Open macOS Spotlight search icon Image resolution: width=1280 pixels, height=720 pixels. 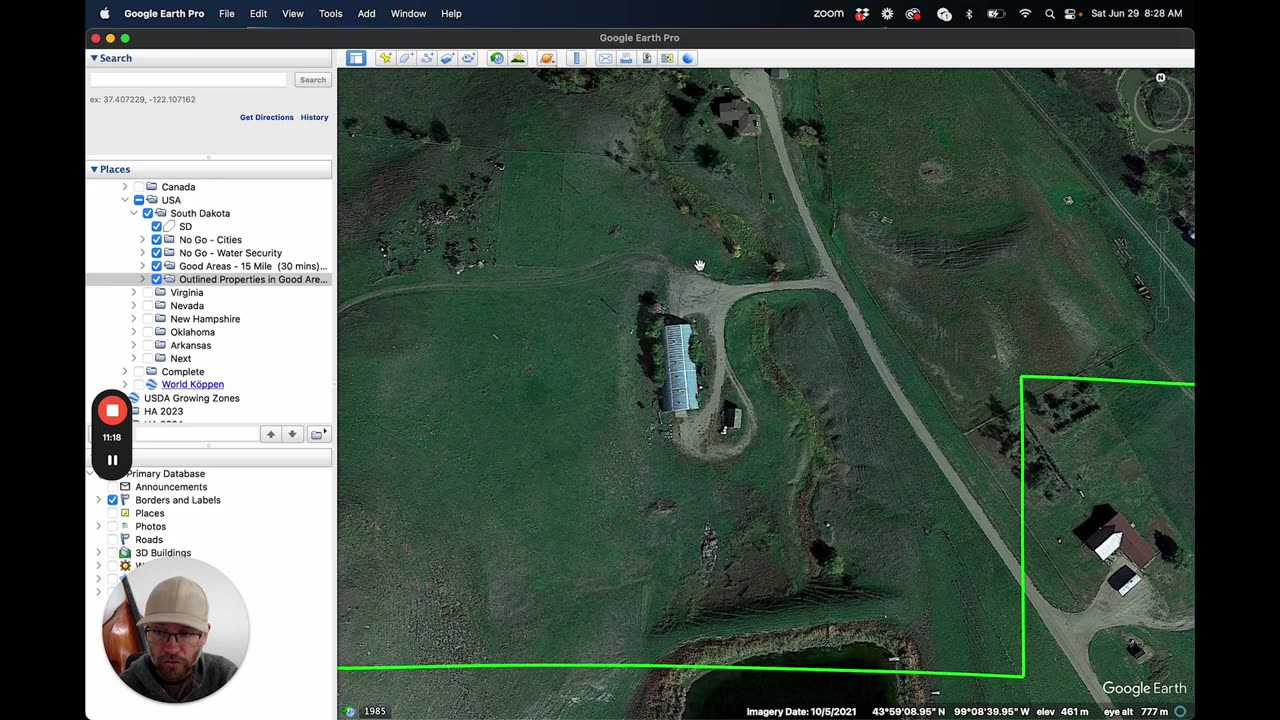1049,14
